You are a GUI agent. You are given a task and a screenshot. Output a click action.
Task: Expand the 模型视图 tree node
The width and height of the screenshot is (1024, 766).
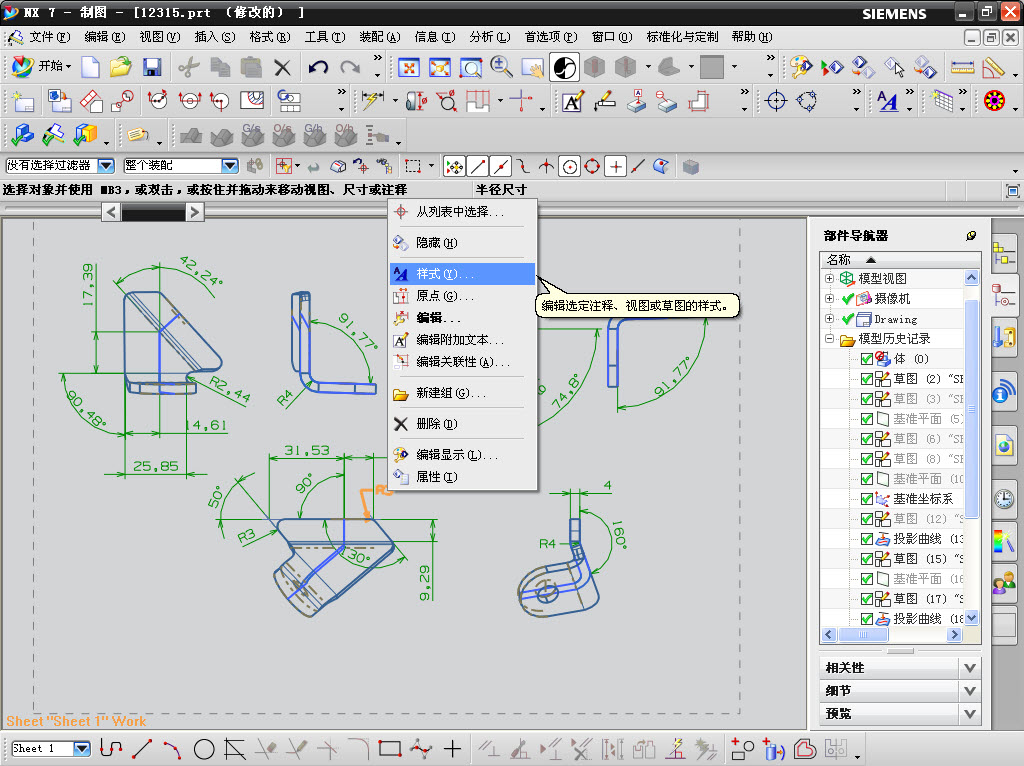click(829, 278)
